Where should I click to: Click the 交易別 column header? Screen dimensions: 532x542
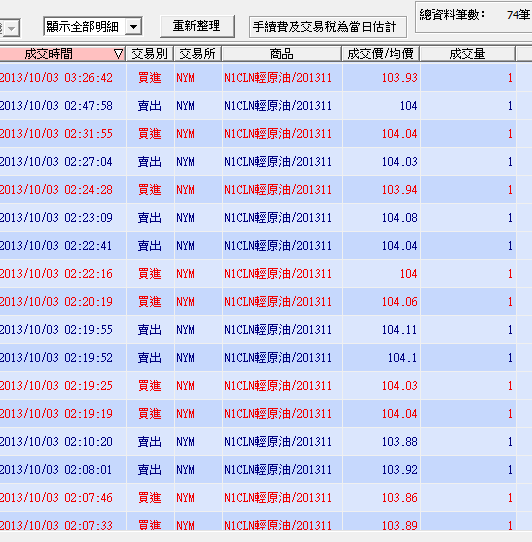click(x=150, y=54)
